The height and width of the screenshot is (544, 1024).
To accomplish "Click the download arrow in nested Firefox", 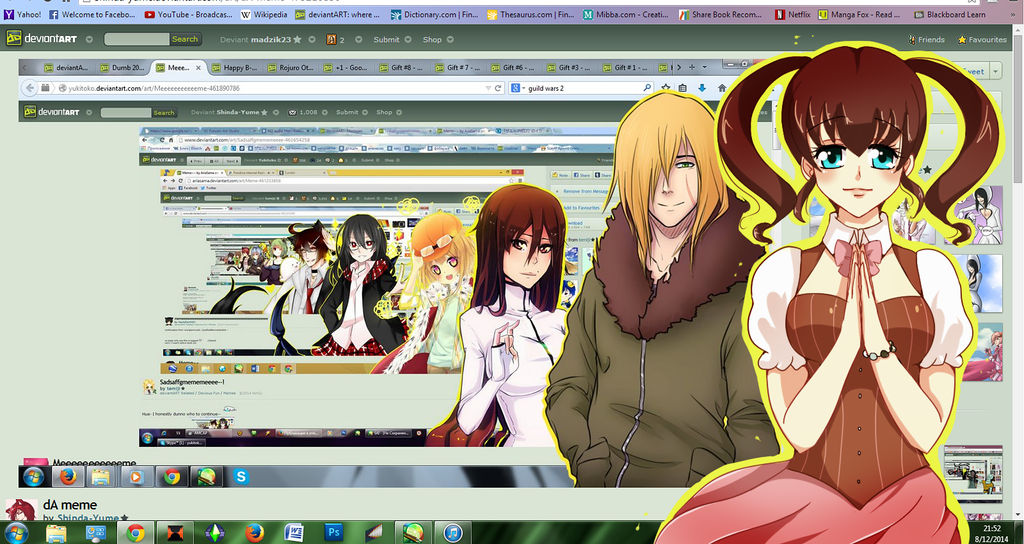I will (702, 88).
